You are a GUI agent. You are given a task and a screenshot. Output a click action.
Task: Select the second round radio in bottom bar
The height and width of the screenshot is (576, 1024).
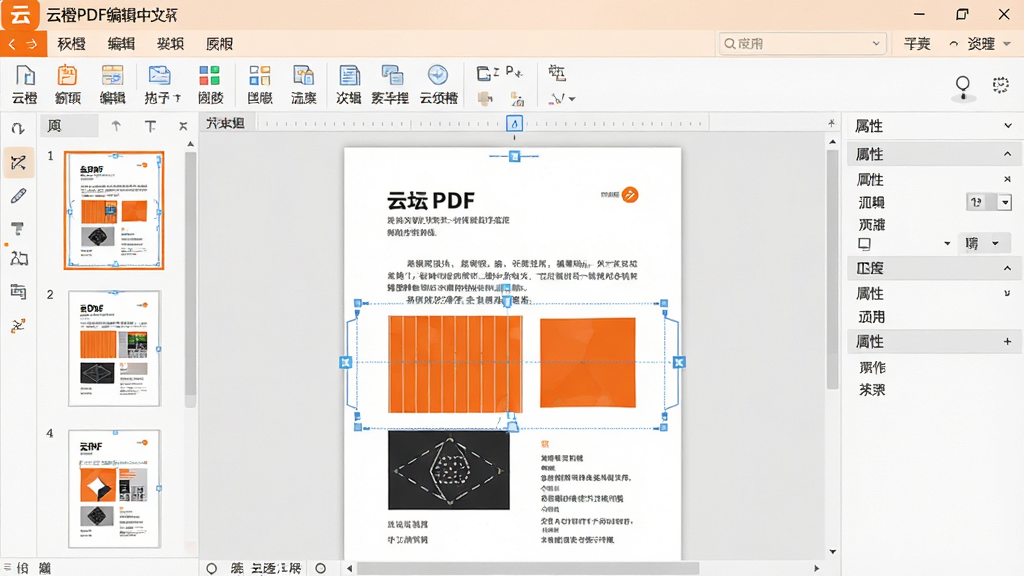pyautogui.click(x=321, y=568)
